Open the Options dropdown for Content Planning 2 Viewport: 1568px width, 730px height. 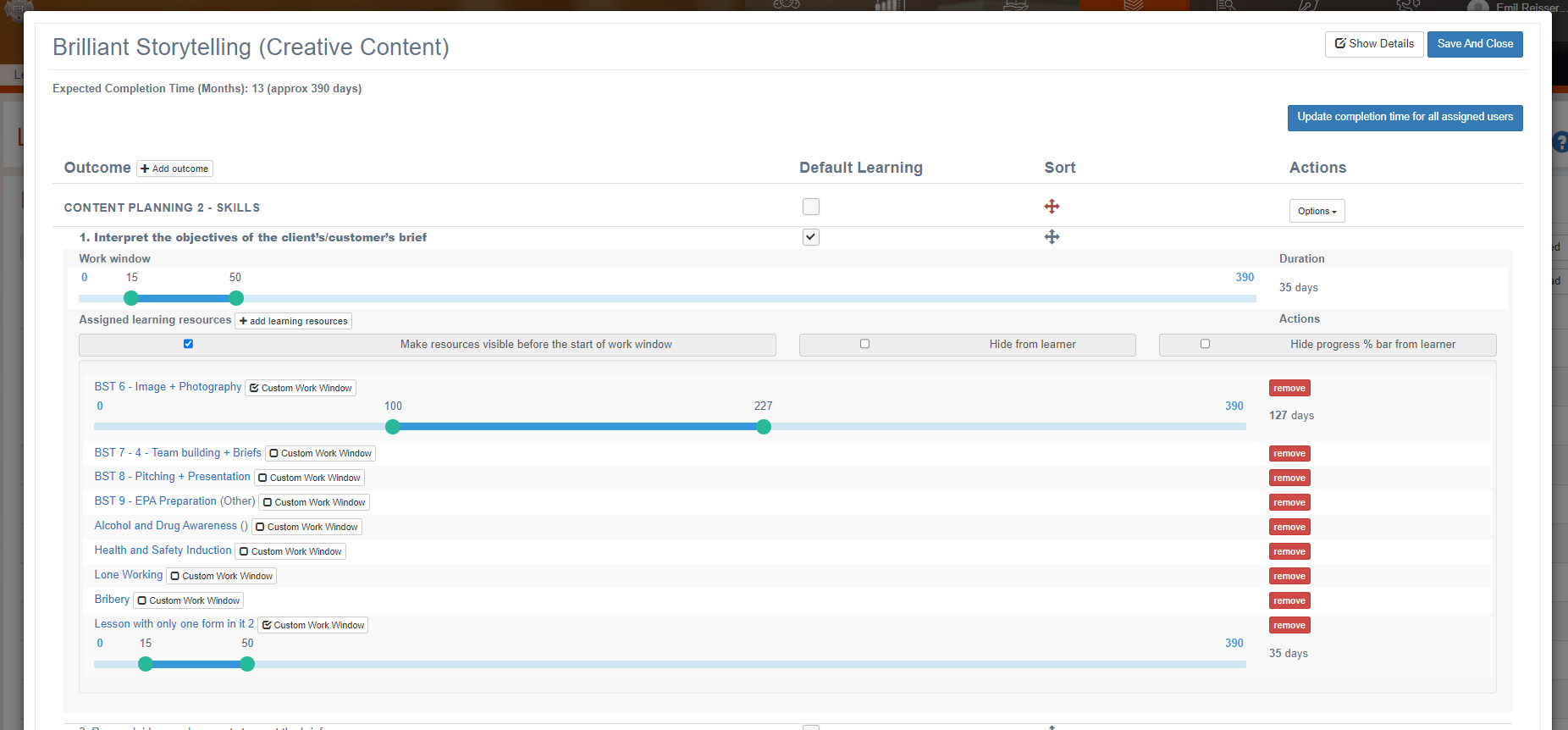click(1317, 211)
